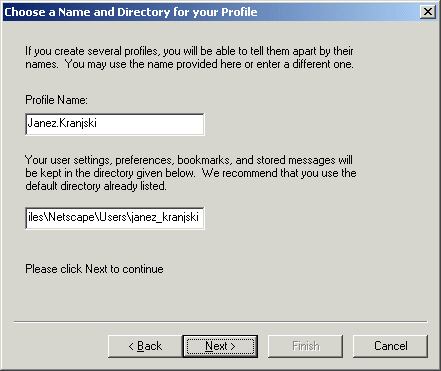Click the dialog title 'Choose a Name and Directory'
441x371 pixels.
tap(131, 12)
